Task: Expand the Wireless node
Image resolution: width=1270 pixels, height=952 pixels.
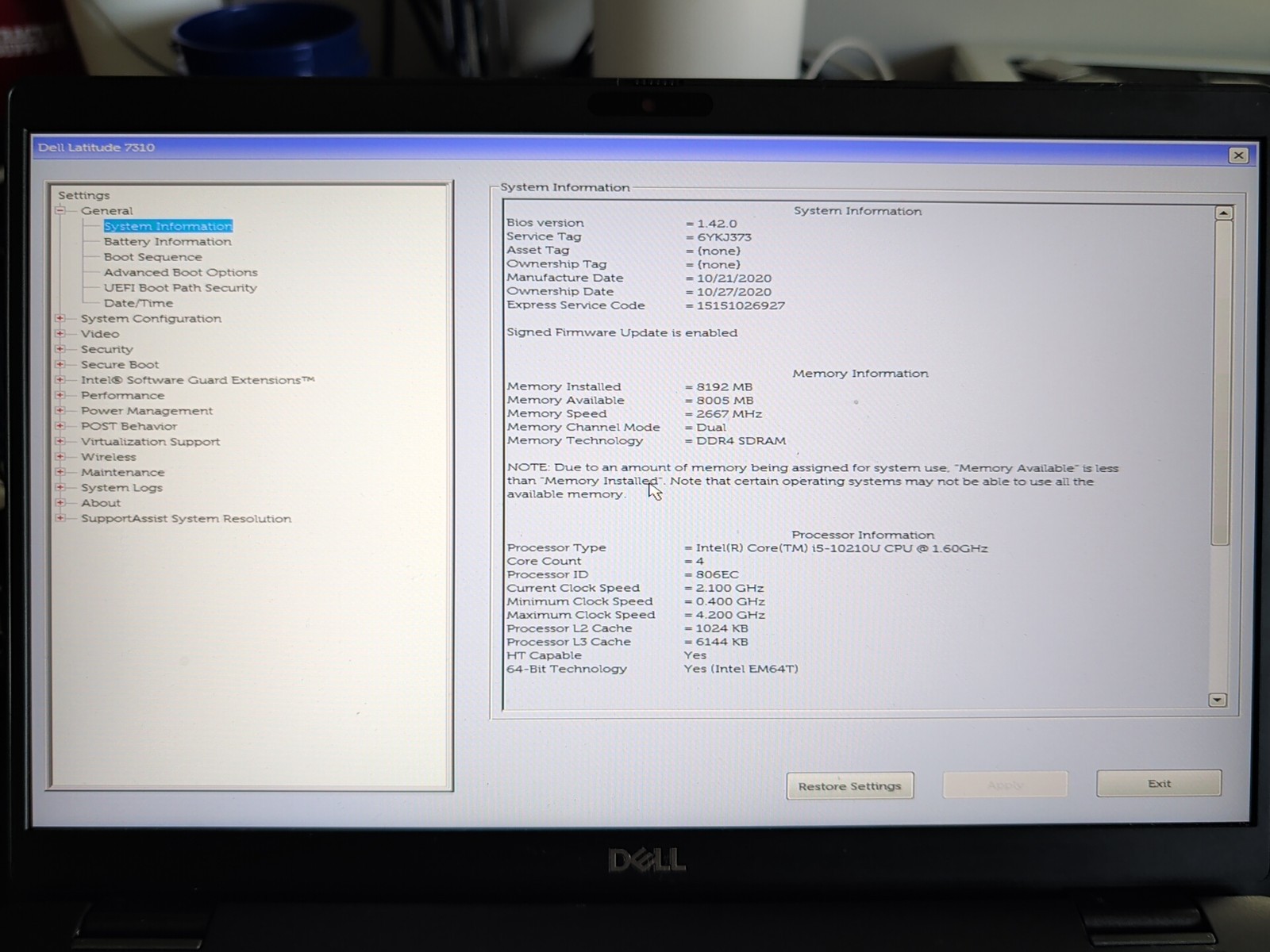Action: pyautogui.click(x=60, y=456)
